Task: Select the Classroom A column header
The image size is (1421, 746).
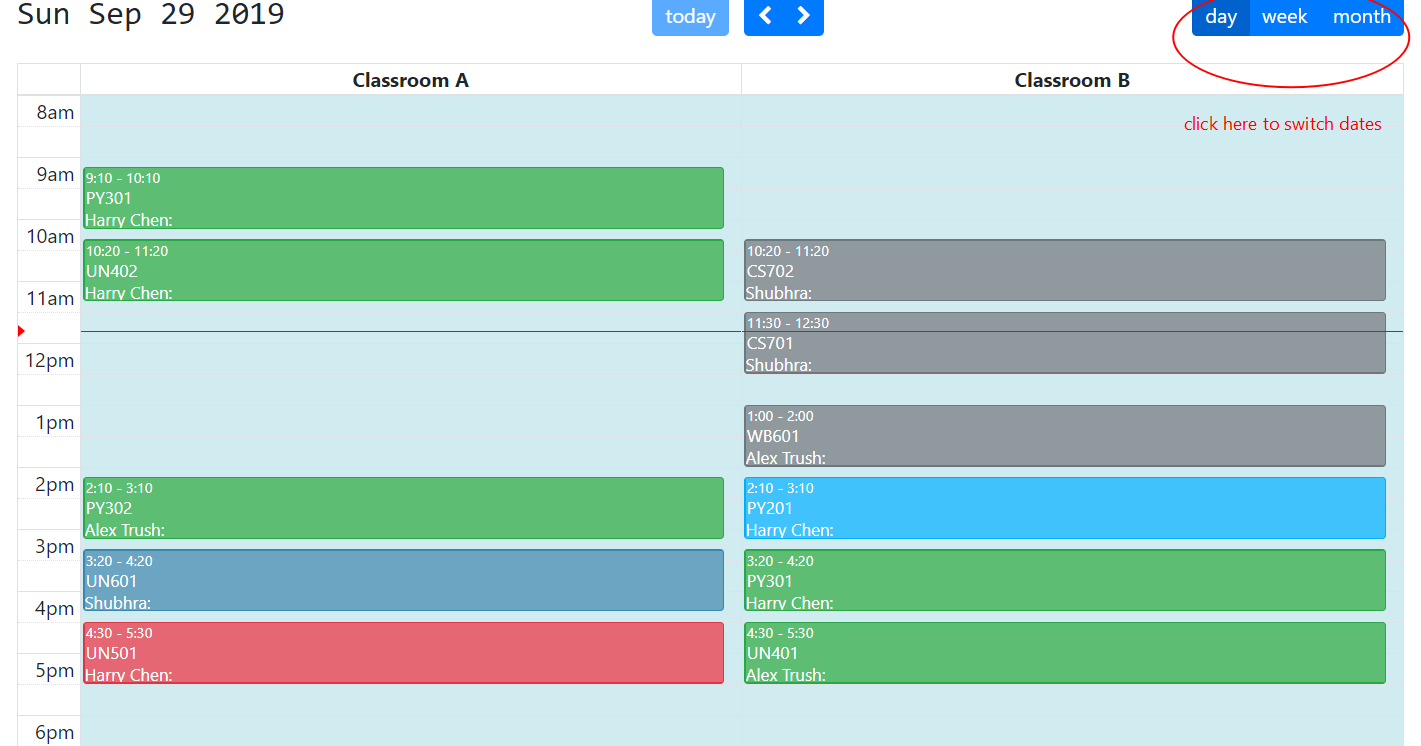Action: click(x=411, y=80)
